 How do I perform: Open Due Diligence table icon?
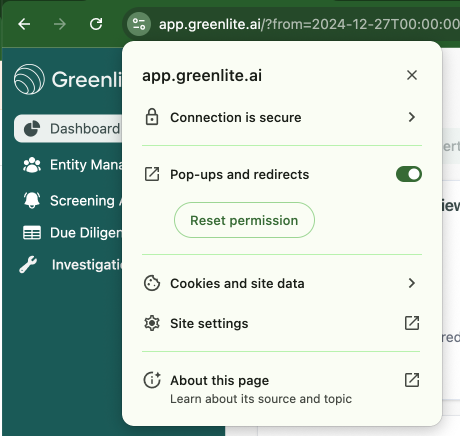click(x=32, y=233)
